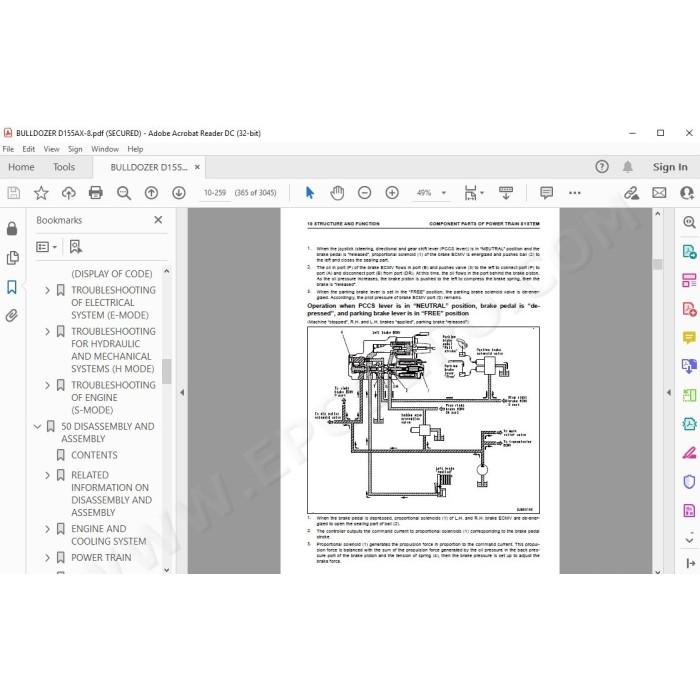
Task: Open Create PDF tool in right pane
Action: [x=689, y=309]
